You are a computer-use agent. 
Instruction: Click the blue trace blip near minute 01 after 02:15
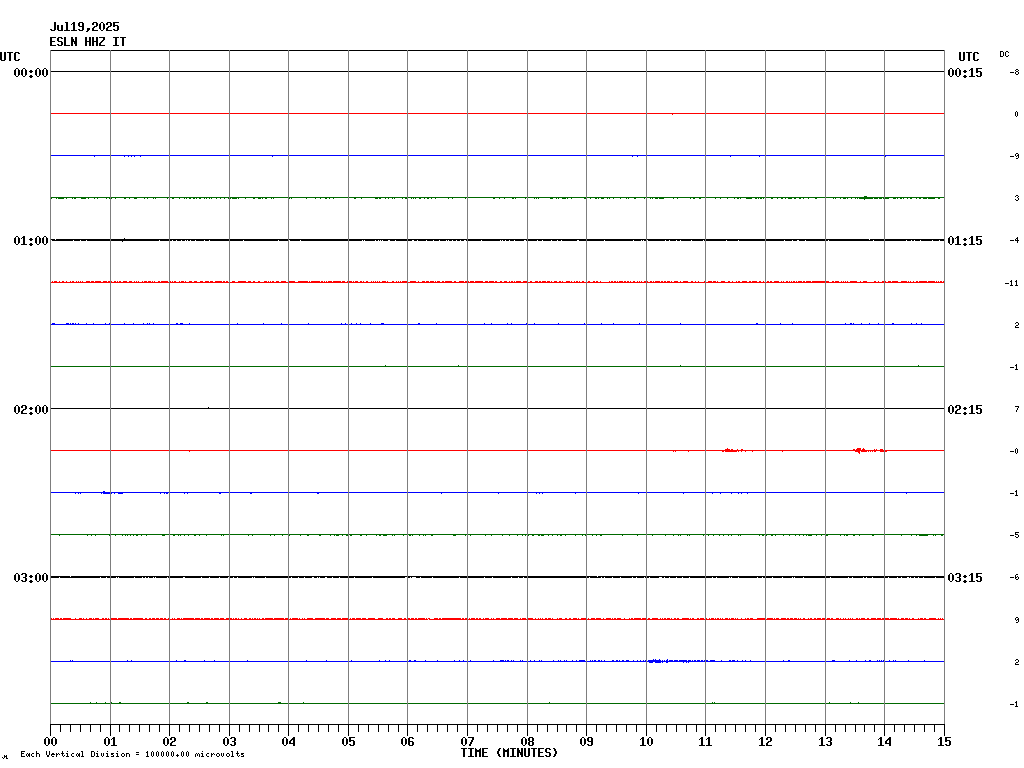(x=111, y=492)
